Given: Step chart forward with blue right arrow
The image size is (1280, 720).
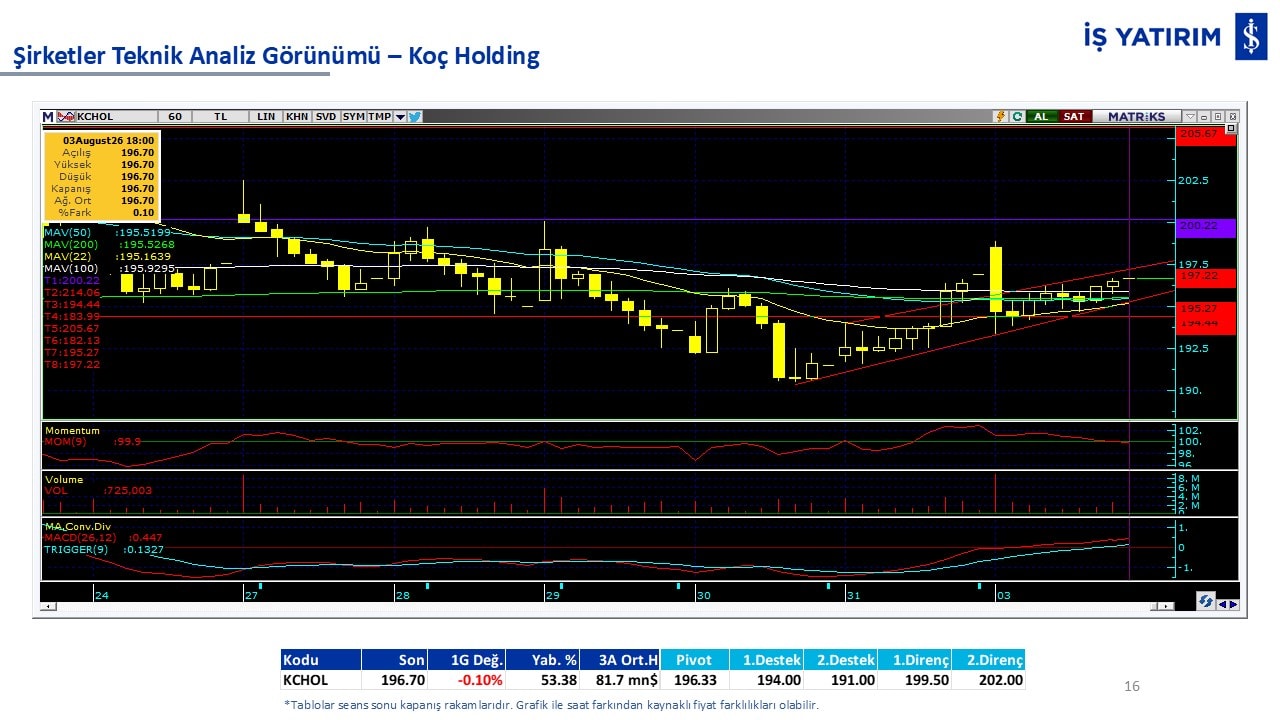Looking at the screenshot, I should pyautogui.click(x=1234, y=603).
